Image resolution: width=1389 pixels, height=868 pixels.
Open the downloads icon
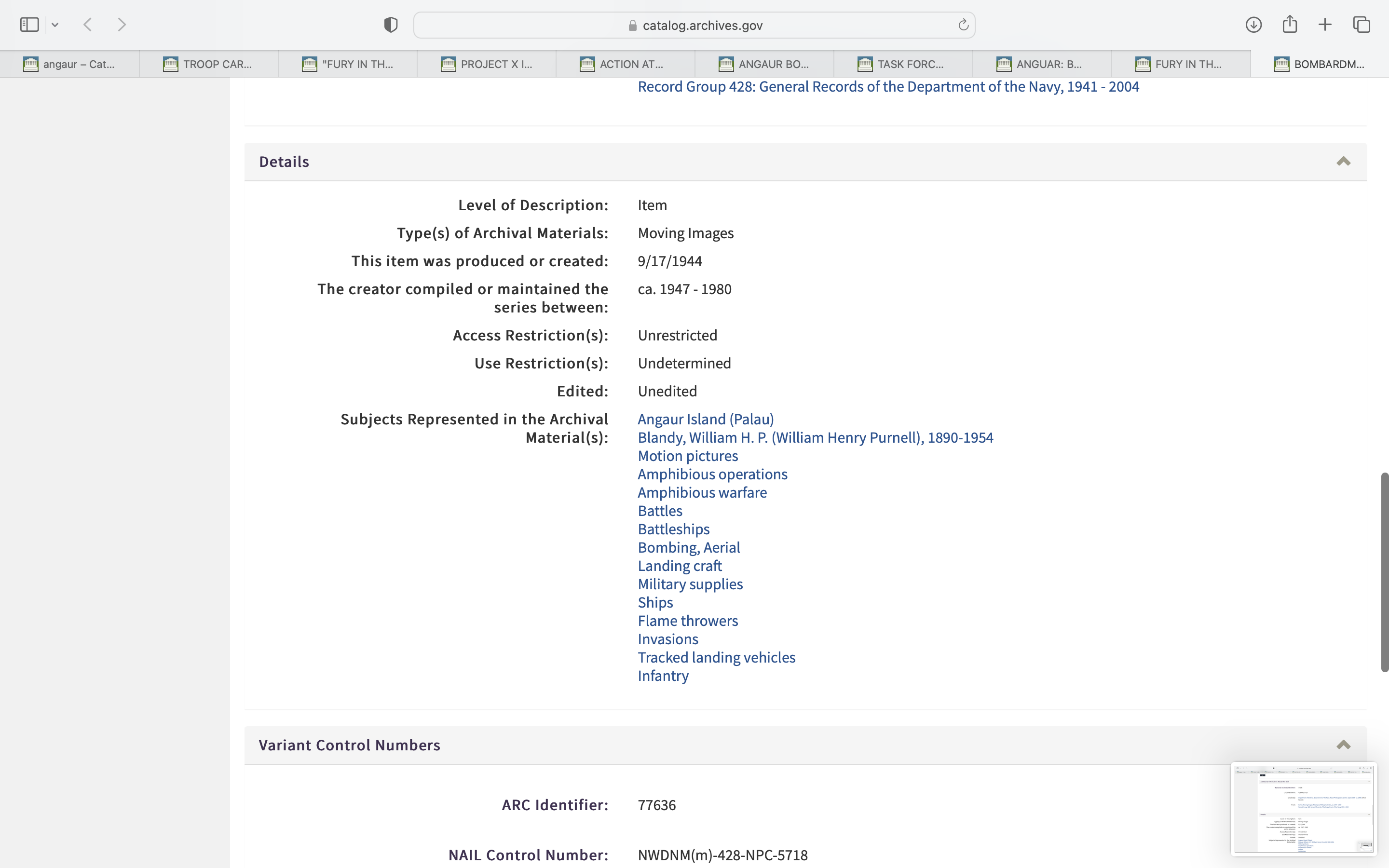[x=1253, y=25]
